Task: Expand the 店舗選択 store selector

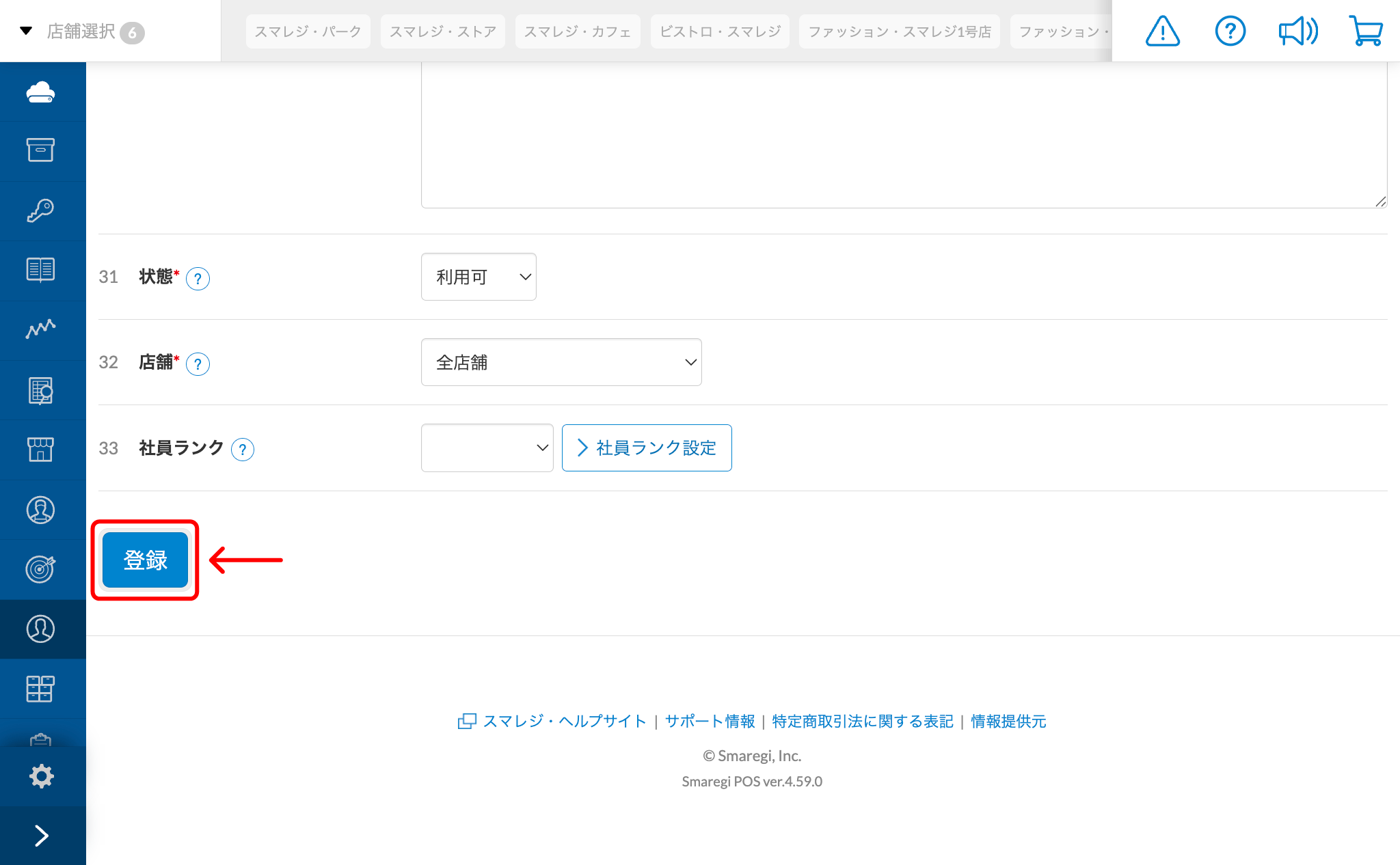Action: (82, 31)
